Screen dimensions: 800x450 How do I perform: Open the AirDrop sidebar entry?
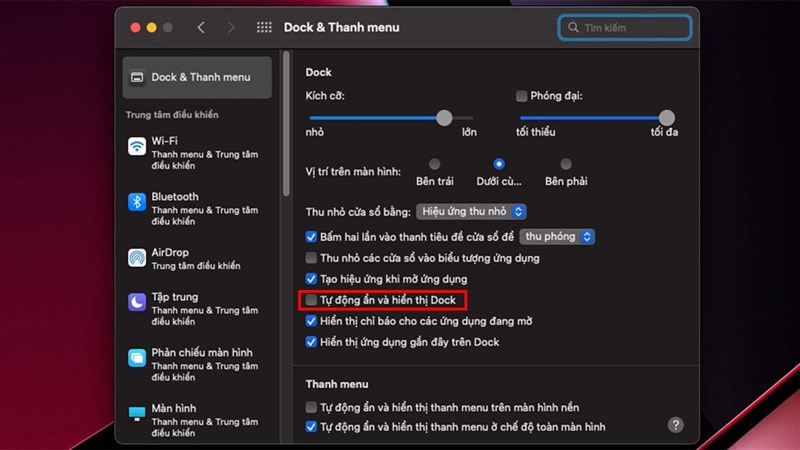point(197,259)
